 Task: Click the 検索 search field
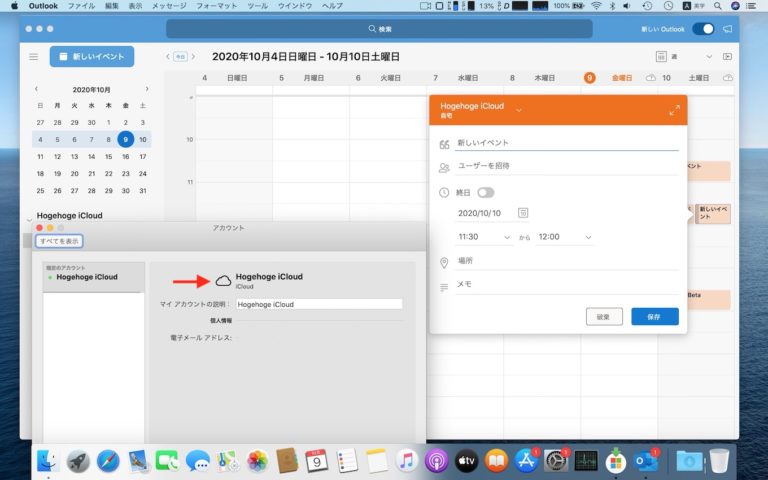379,29
